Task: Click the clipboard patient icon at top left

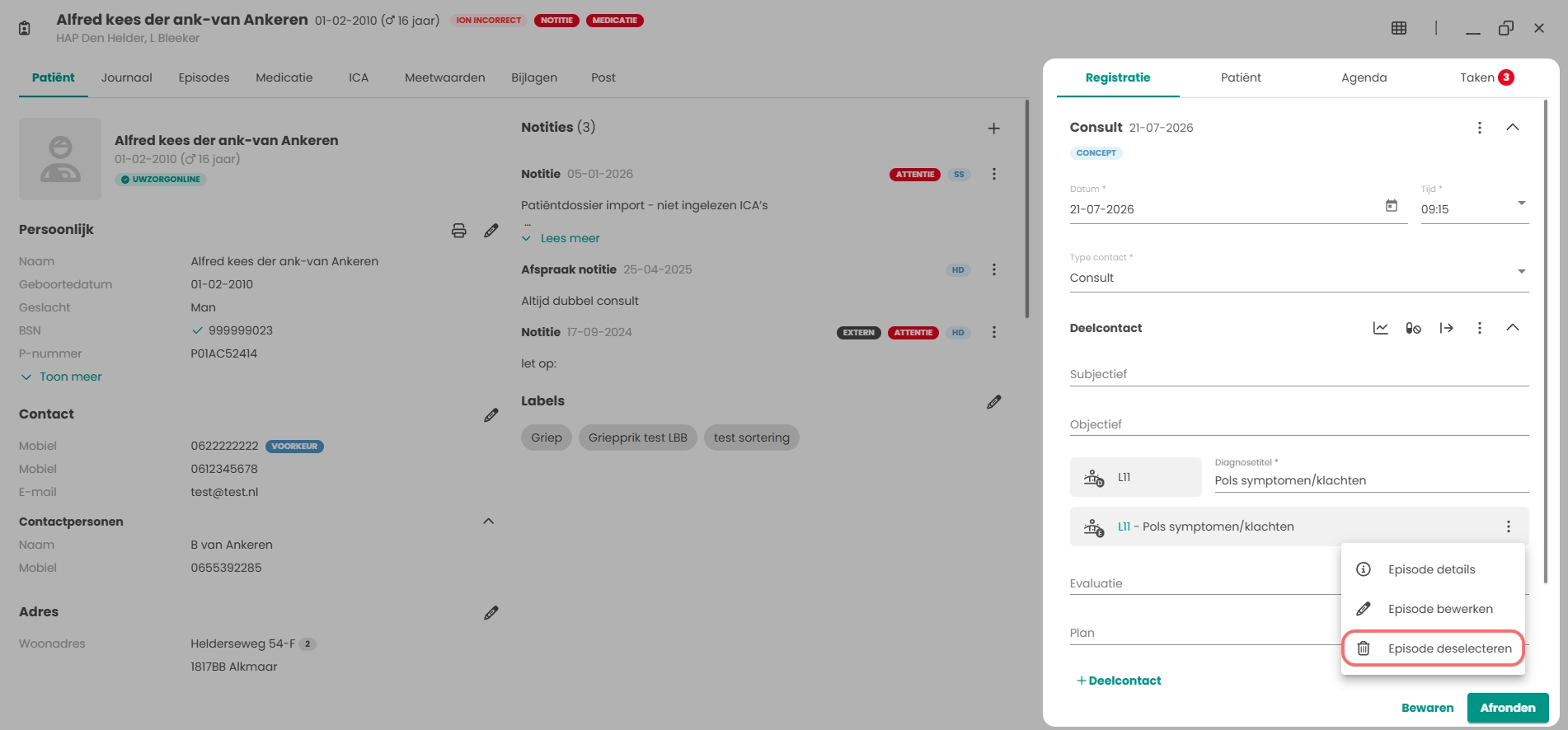Action: coord(25,28)
